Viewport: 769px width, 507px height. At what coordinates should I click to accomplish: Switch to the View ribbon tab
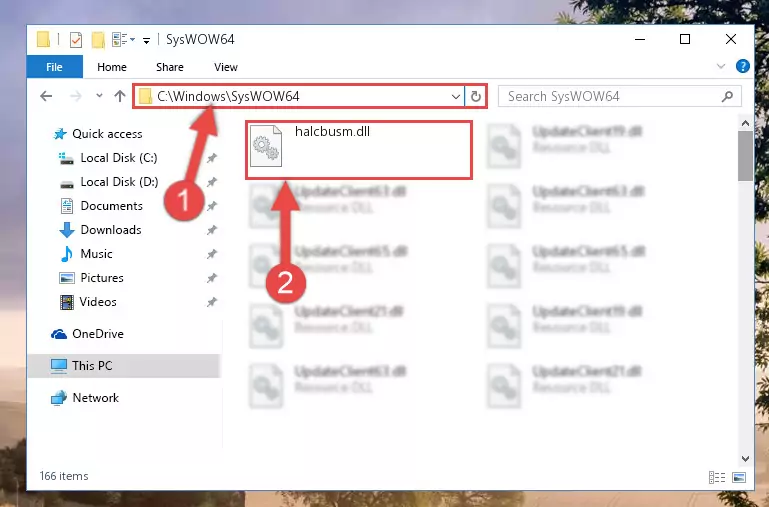point(226,67)
